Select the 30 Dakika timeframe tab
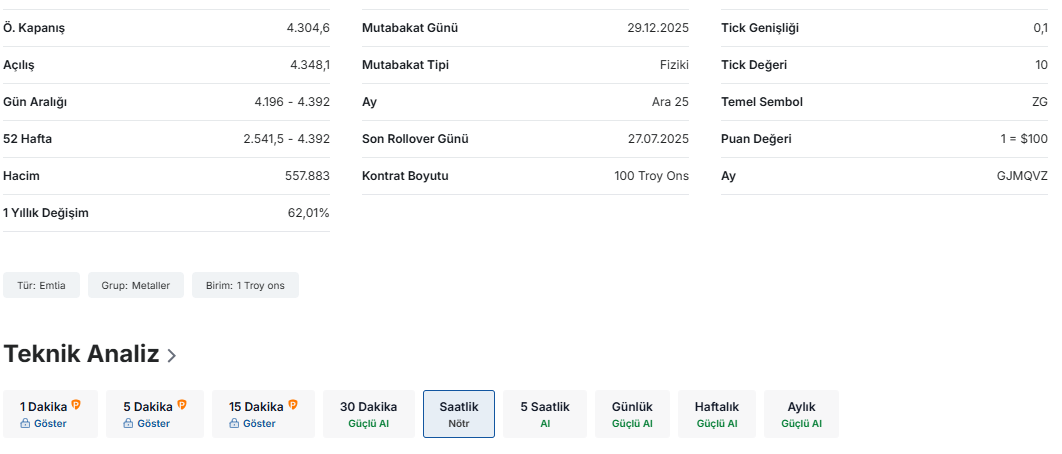1062x454 pixels. [368, 414]
